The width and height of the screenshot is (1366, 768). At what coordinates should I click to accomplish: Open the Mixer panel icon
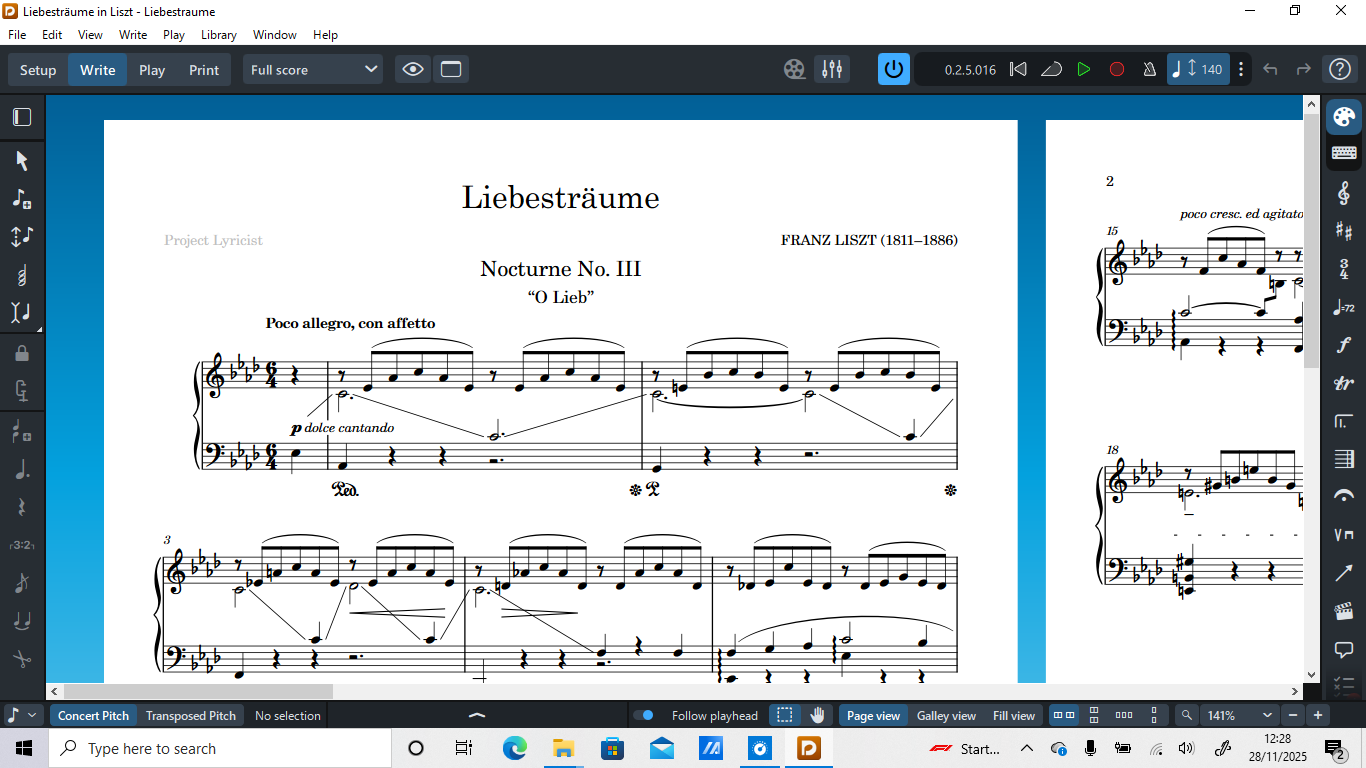point(832,69)
